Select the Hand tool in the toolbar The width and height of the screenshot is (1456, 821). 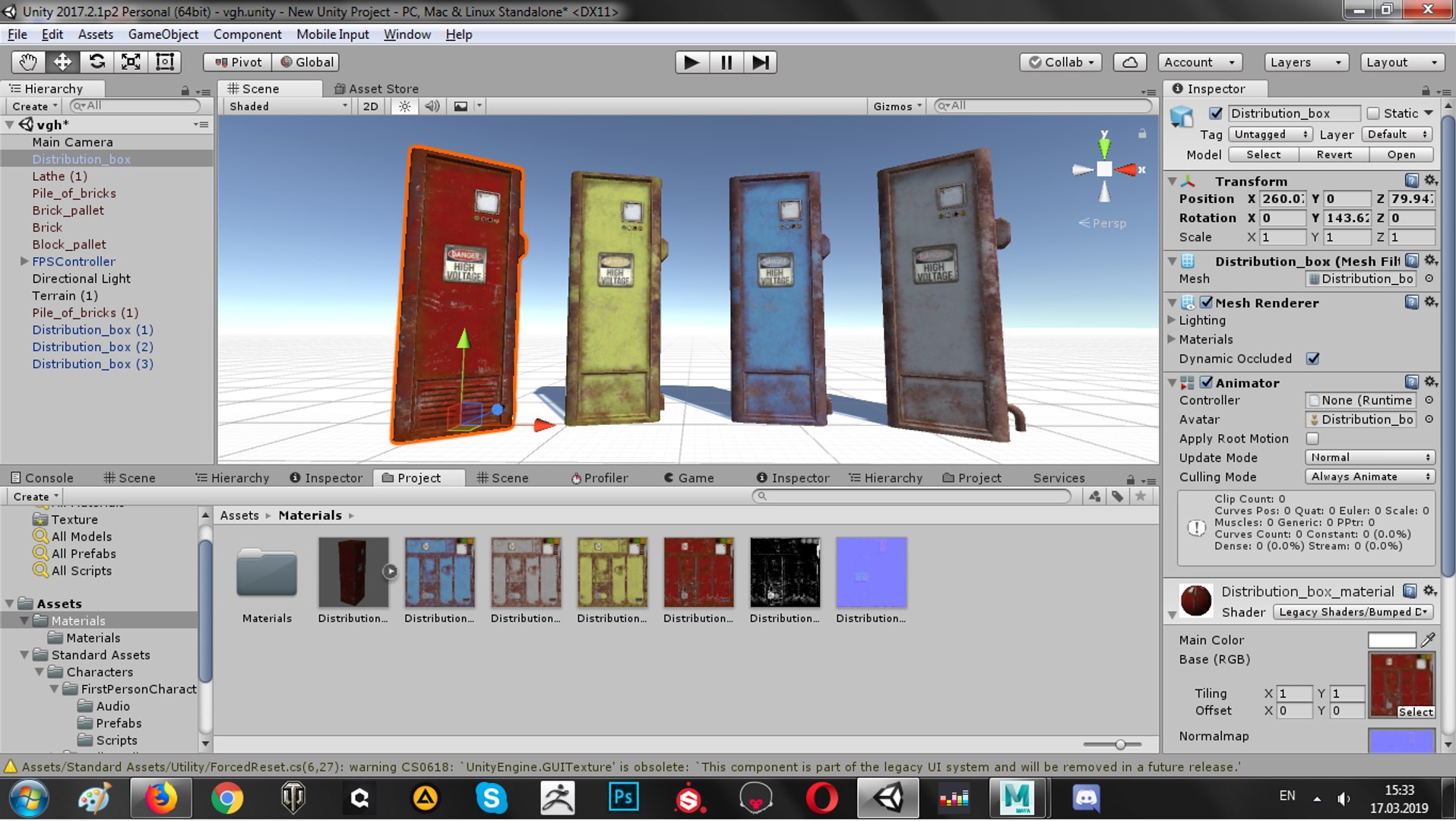pyautogui.click(x=28, y=62)
